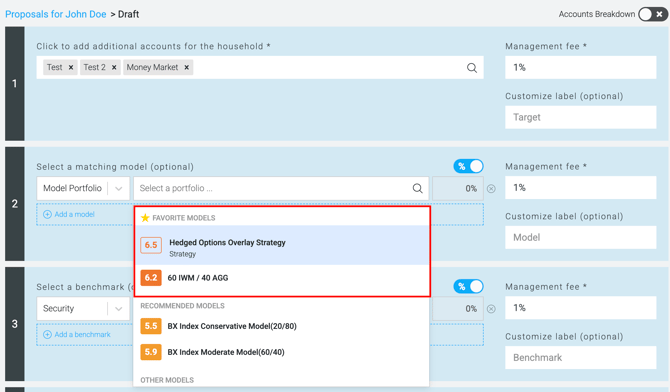Screen dimensions: 670x392
Task: Edit the Management fee field in section 3
Action: tap(580, 307)
